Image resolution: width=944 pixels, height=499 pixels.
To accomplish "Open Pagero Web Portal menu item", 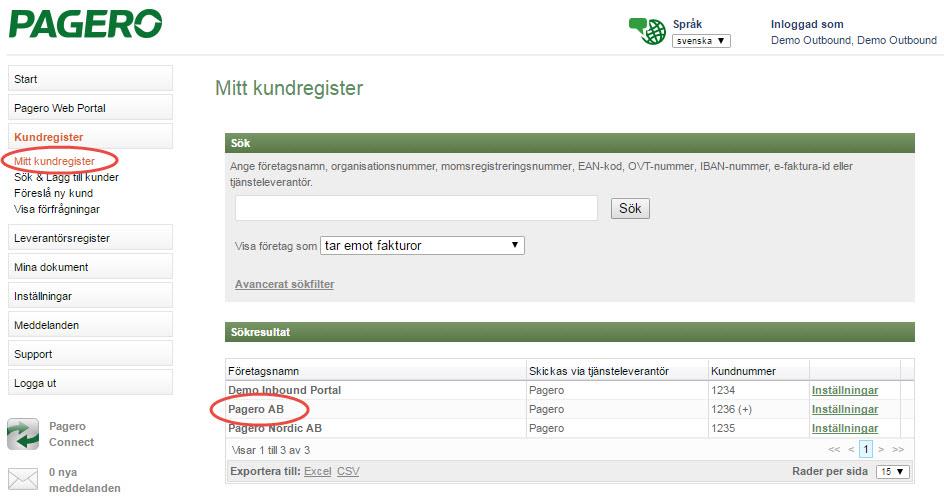I will click(x=90, y=108).
